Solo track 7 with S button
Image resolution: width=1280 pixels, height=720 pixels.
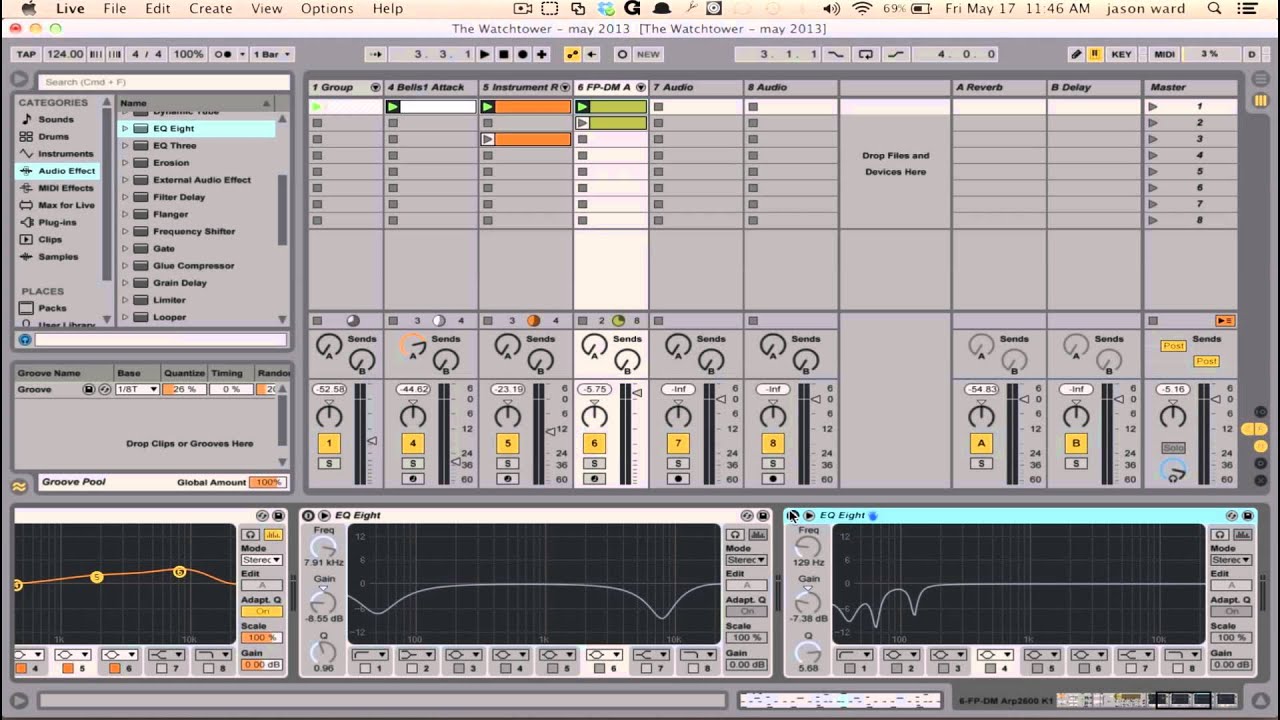(678, 463)
